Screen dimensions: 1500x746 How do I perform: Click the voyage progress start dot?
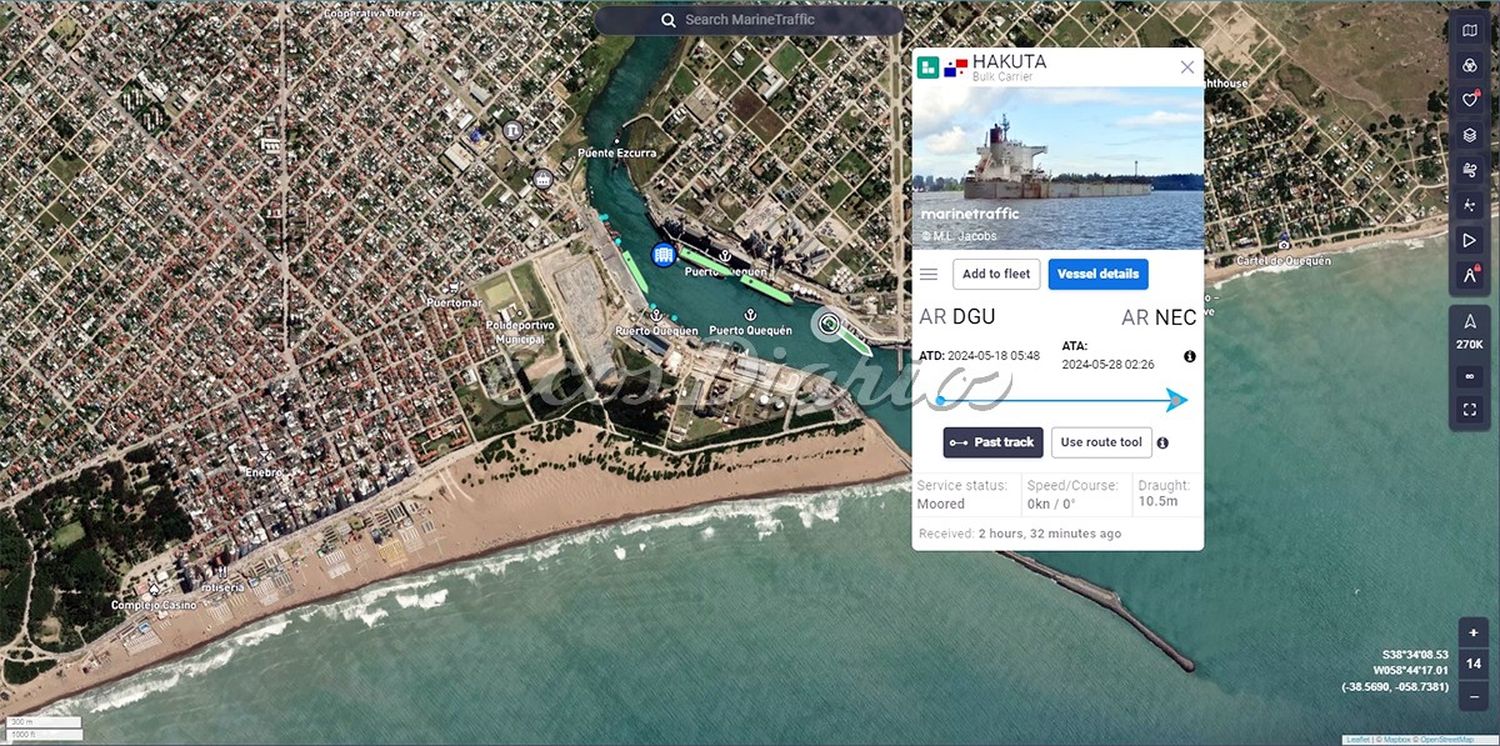940,400
